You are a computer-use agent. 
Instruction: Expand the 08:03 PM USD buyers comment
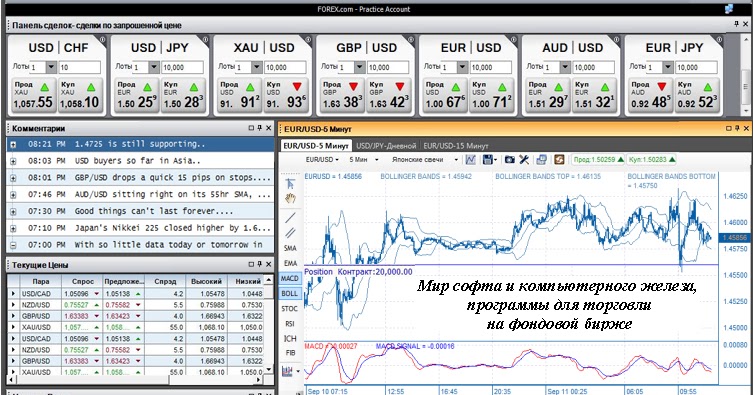(13, 161)
